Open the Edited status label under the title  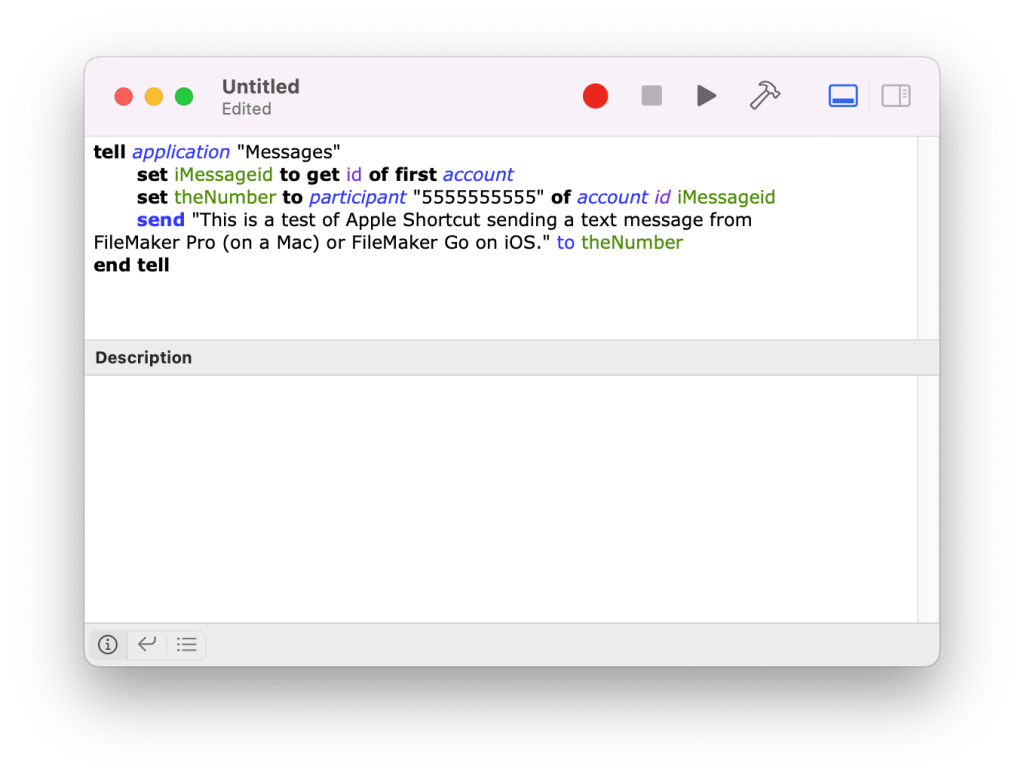246,109
